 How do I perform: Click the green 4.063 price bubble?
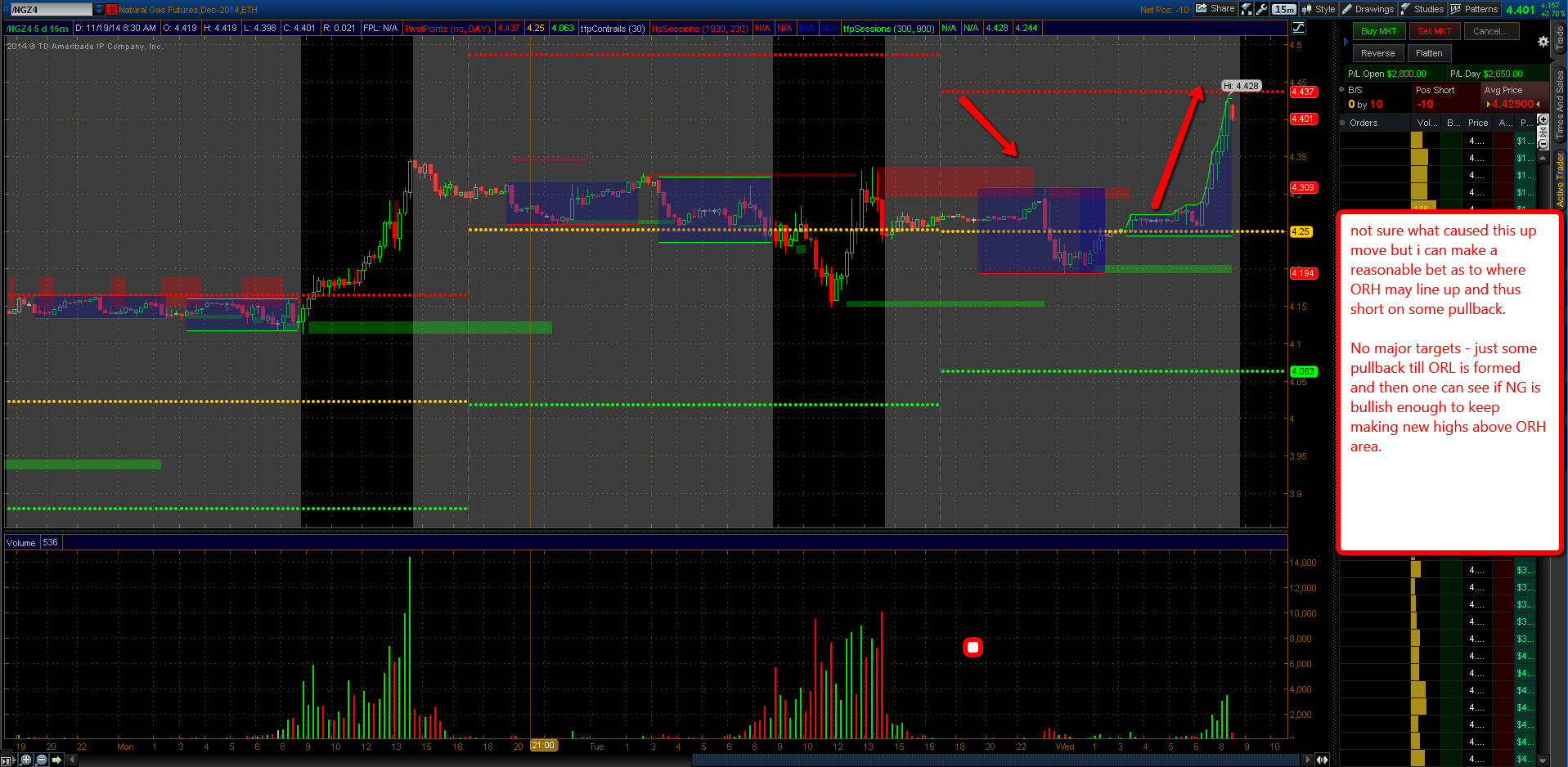[x=1303, y=371]
